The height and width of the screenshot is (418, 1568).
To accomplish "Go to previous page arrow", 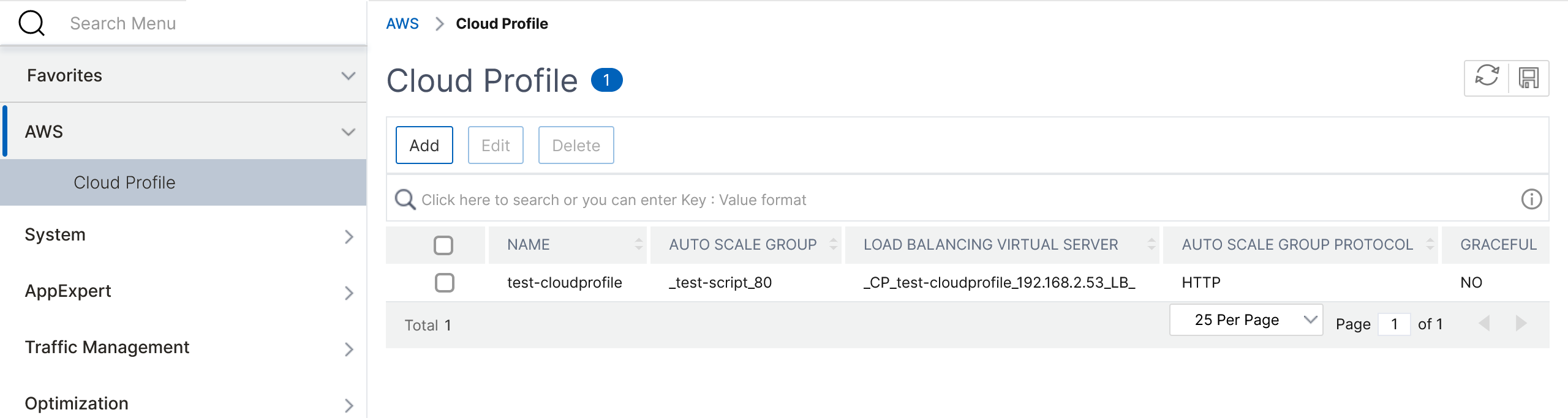I will pyautogui.click(x=1483, y=323).
